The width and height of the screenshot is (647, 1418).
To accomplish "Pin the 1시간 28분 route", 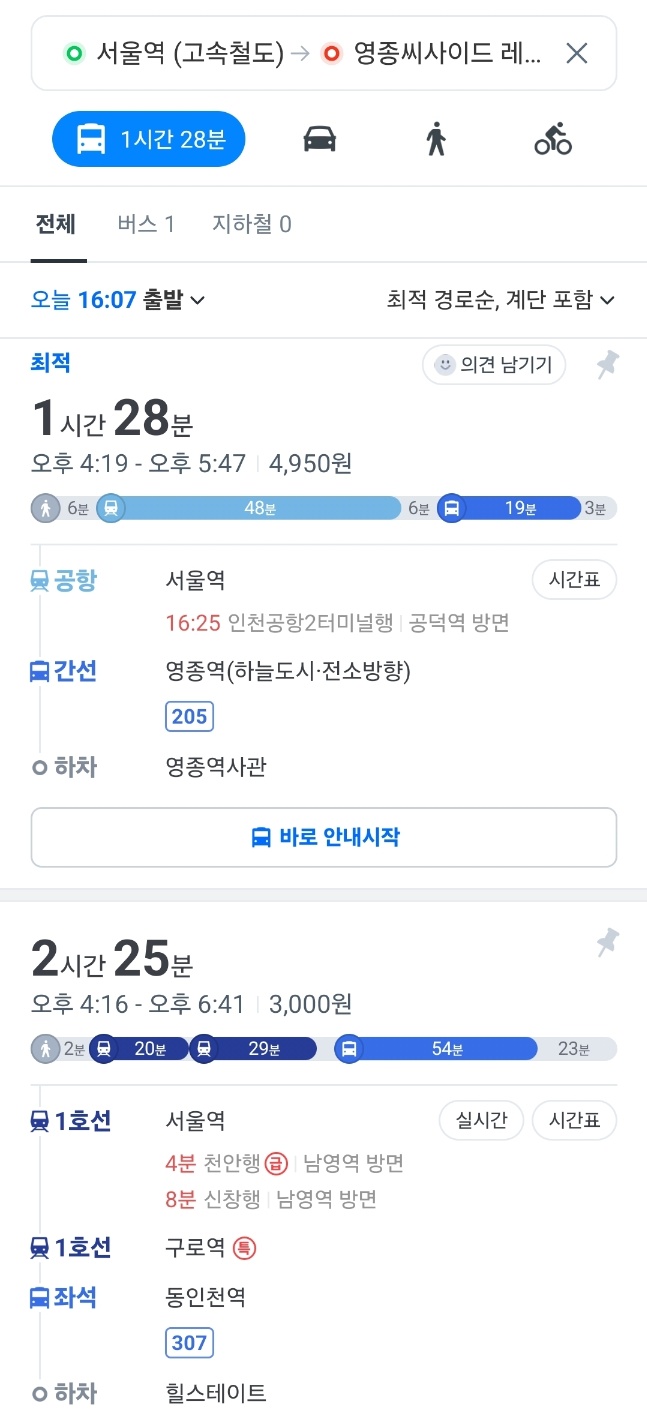I will point(607,366).
